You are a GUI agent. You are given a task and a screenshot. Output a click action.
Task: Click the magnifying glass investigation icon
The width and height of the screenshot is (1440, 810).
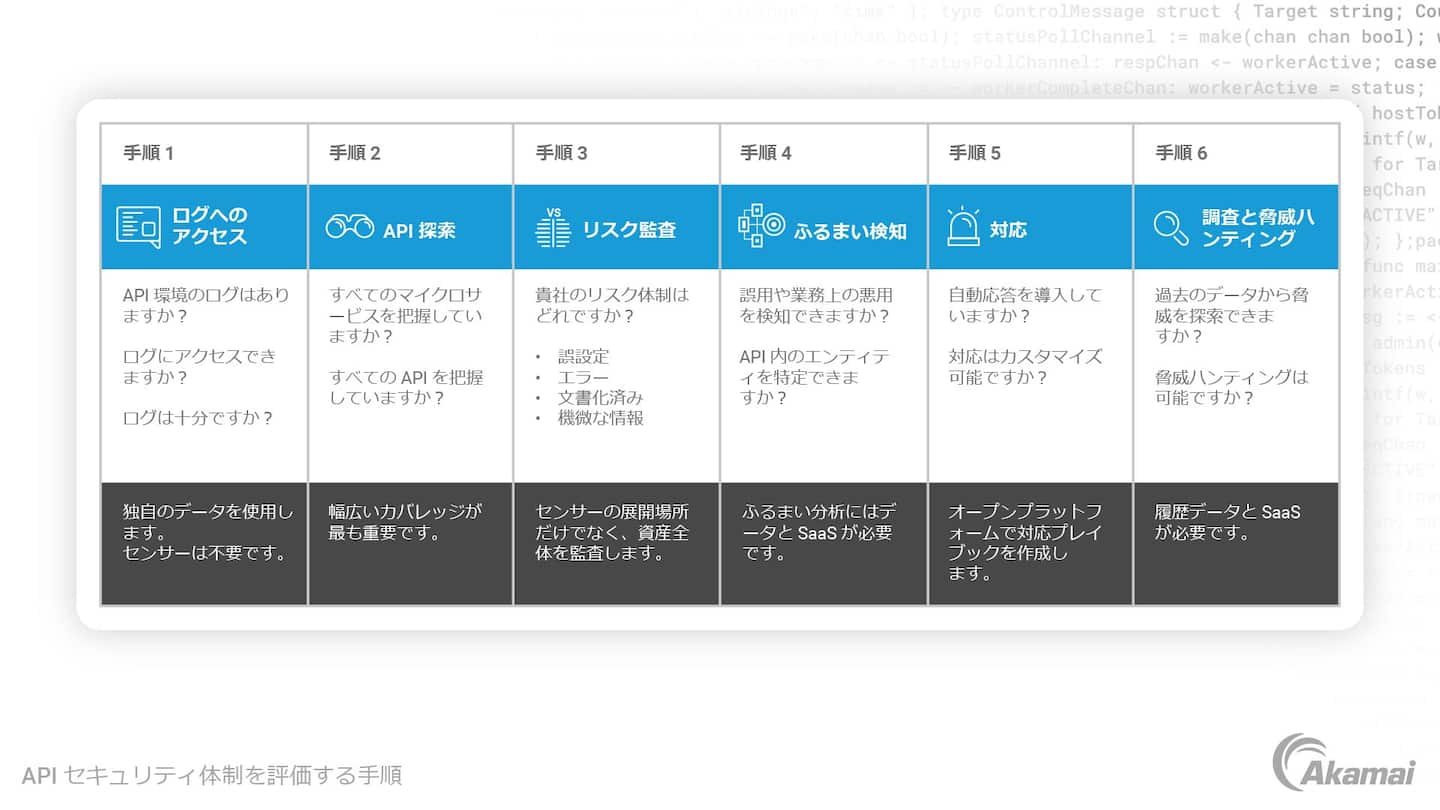(1170, 227)
